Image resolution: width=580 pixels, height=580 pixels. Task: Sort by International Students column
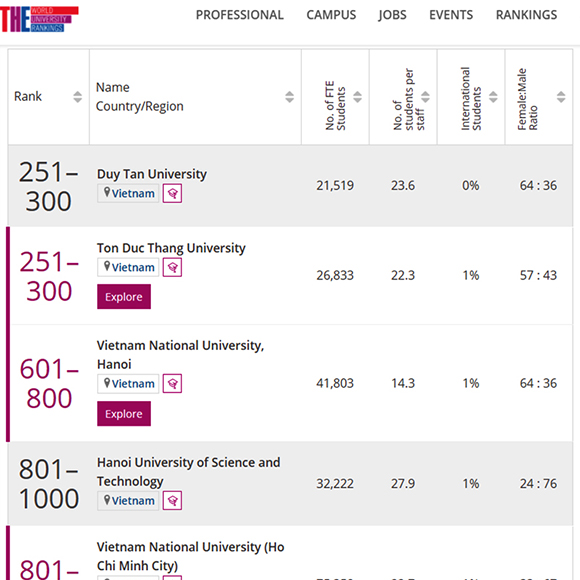click(493, 97)
